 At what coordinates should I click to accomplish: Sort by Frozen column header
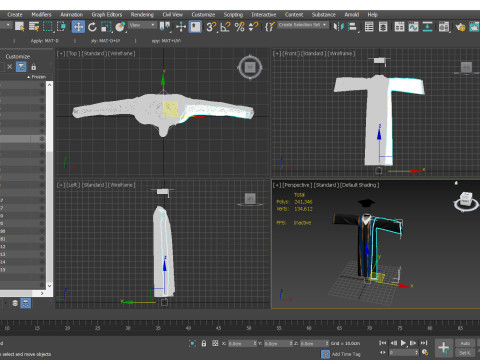coord(38,77)
